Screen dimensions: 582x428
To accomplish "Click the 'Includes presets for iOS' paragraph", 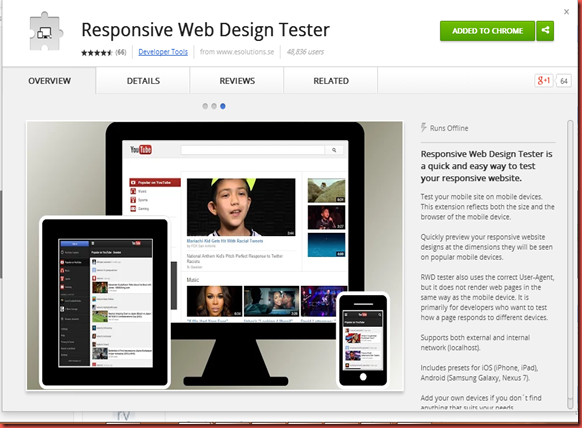I will point(479,373).
